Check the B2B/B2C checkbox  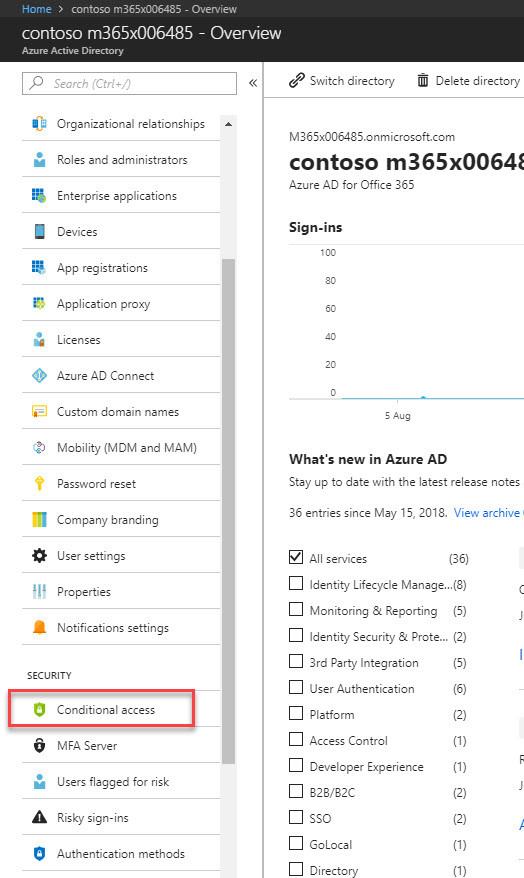pyautogui.click(x=296, y=791)
